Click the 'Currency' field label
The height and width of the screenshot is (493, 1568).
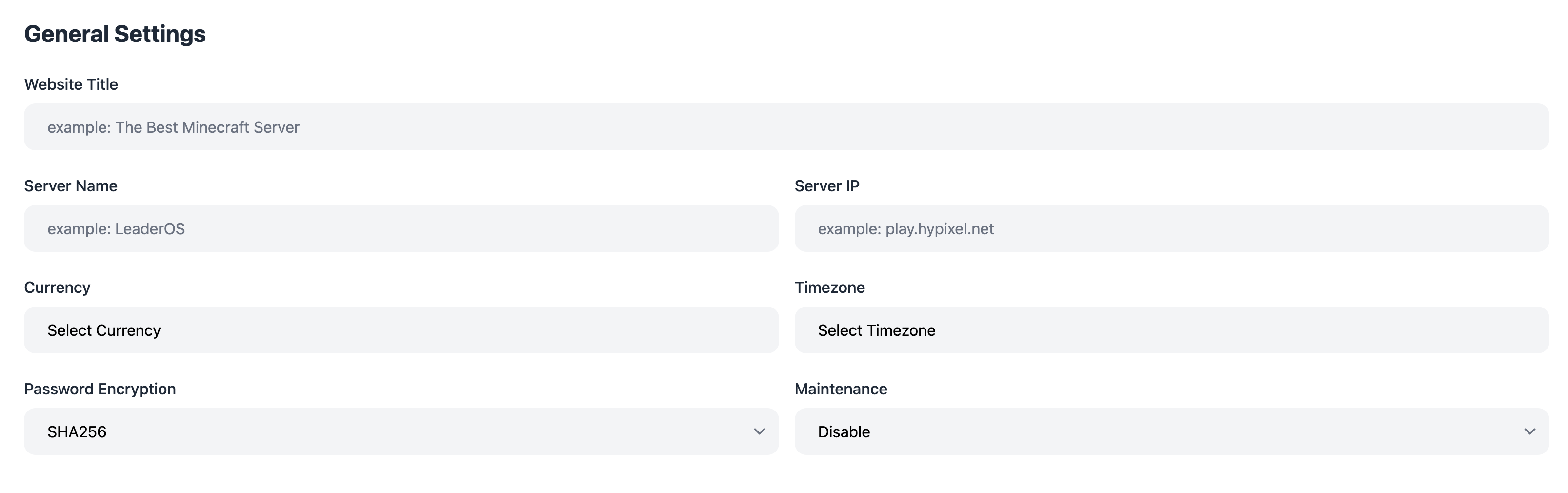pyautogui.click(x=57, y=288)
